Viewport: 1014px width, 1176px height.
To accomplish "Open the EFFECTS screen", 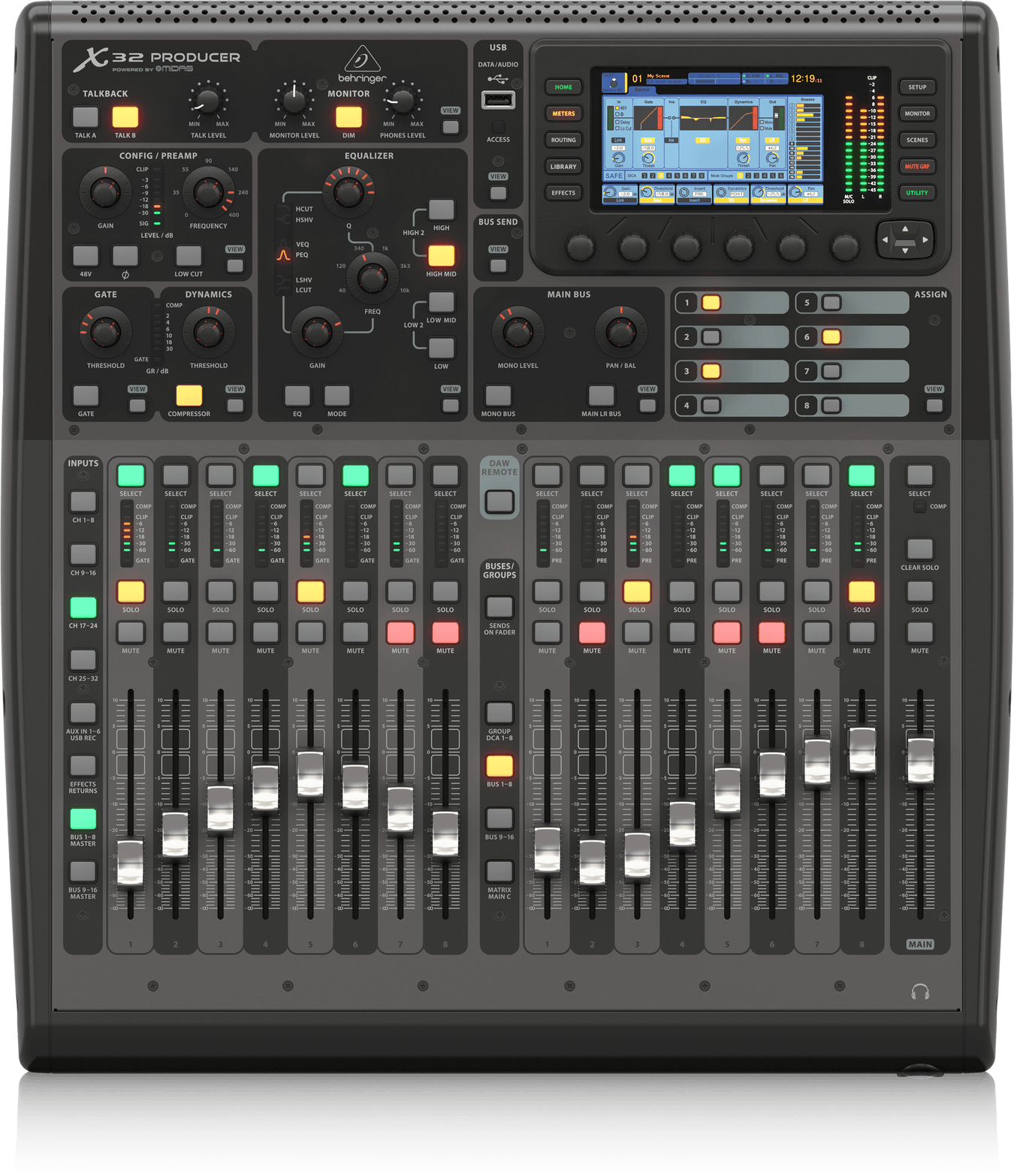I will tap(563, 192).
